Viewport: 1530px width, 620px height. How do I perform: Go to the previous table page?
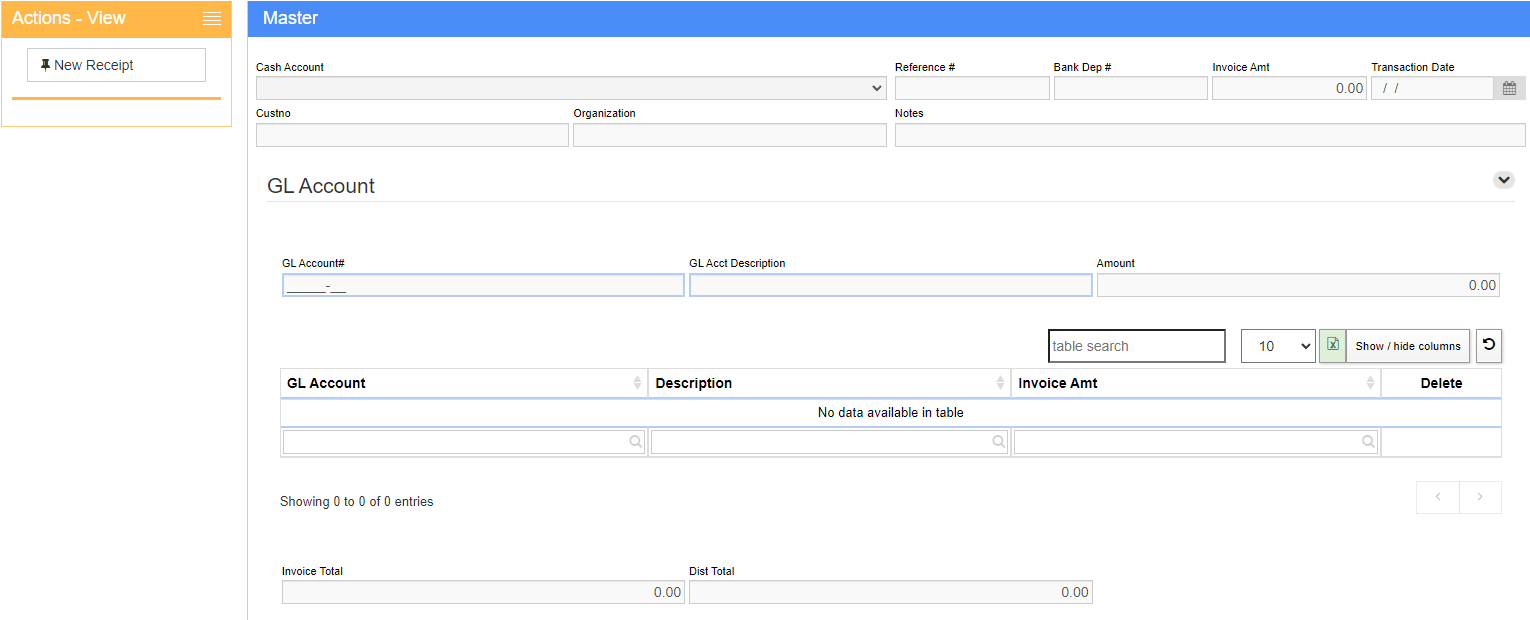1438,497
